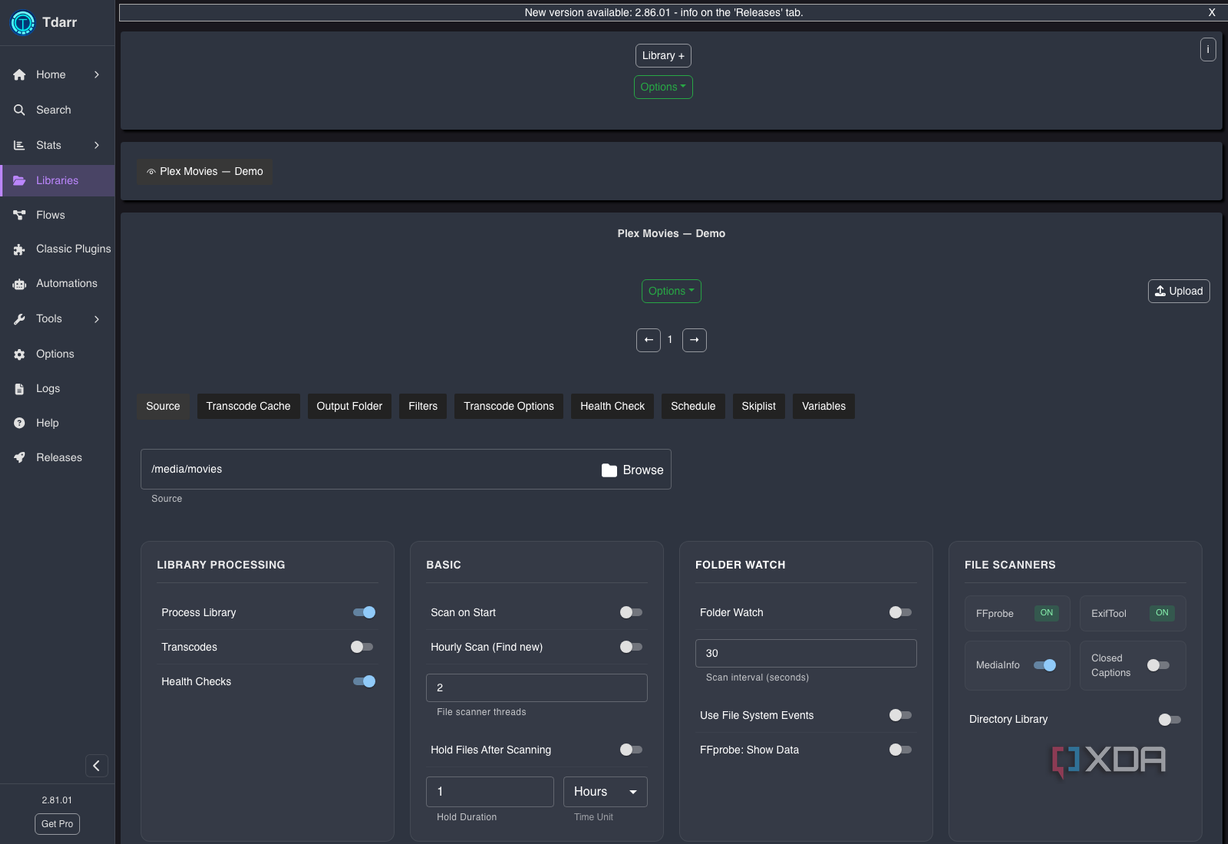Click the Libraries folder icon in sidebar
Screen dimensions: 1228x844
[x=19, y=181]
